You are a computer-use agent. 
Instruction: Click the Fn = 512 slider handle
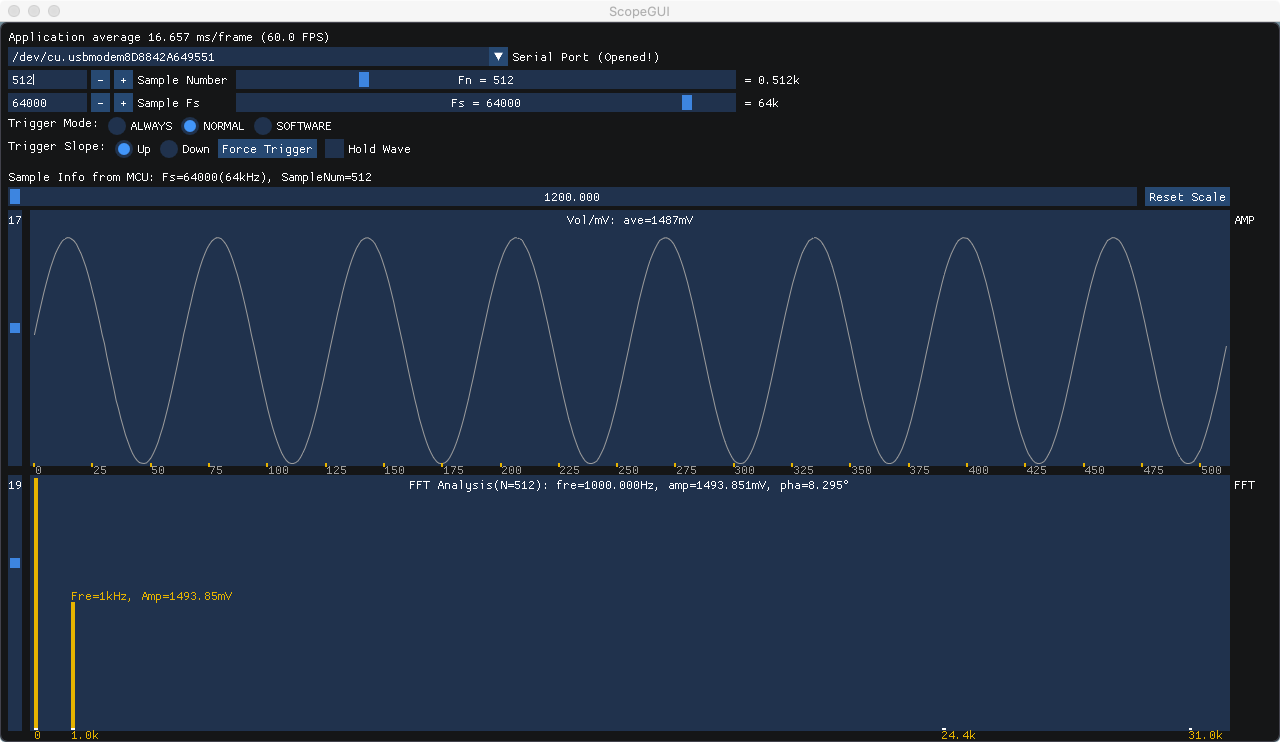[364, 80]
